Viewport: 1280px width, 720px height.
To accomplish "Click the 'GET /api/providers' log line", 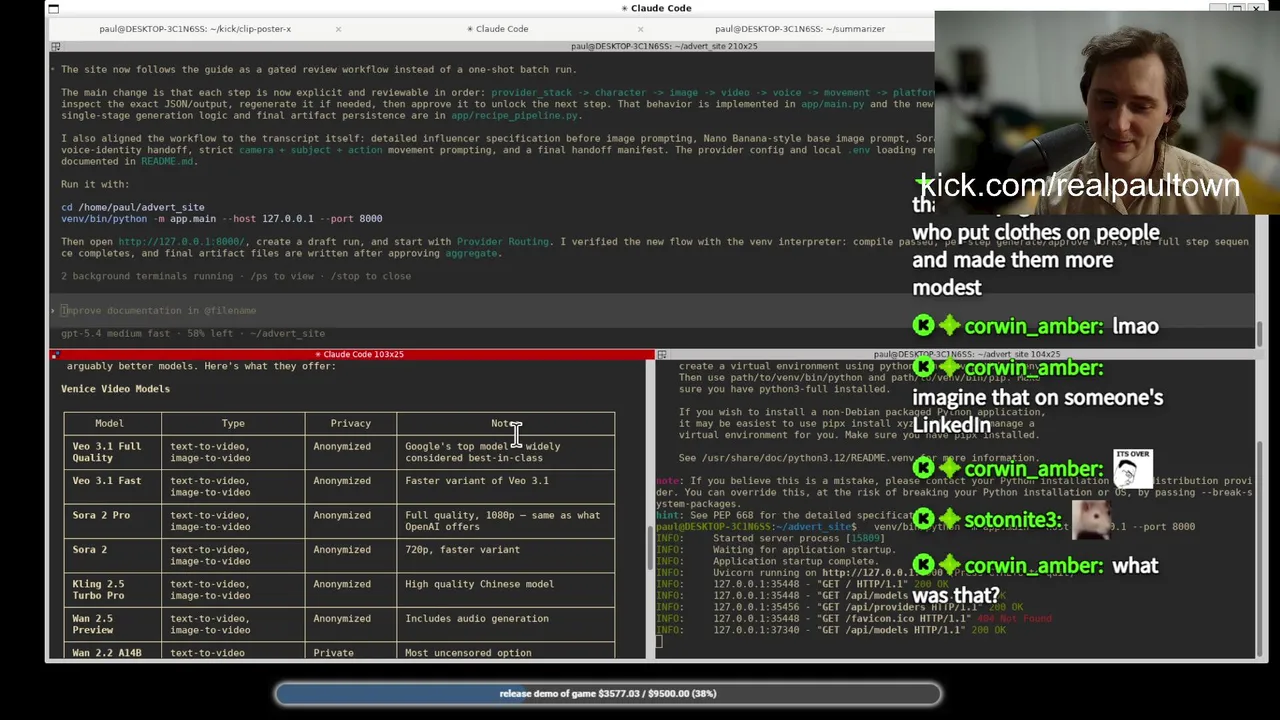I will 838,607.
